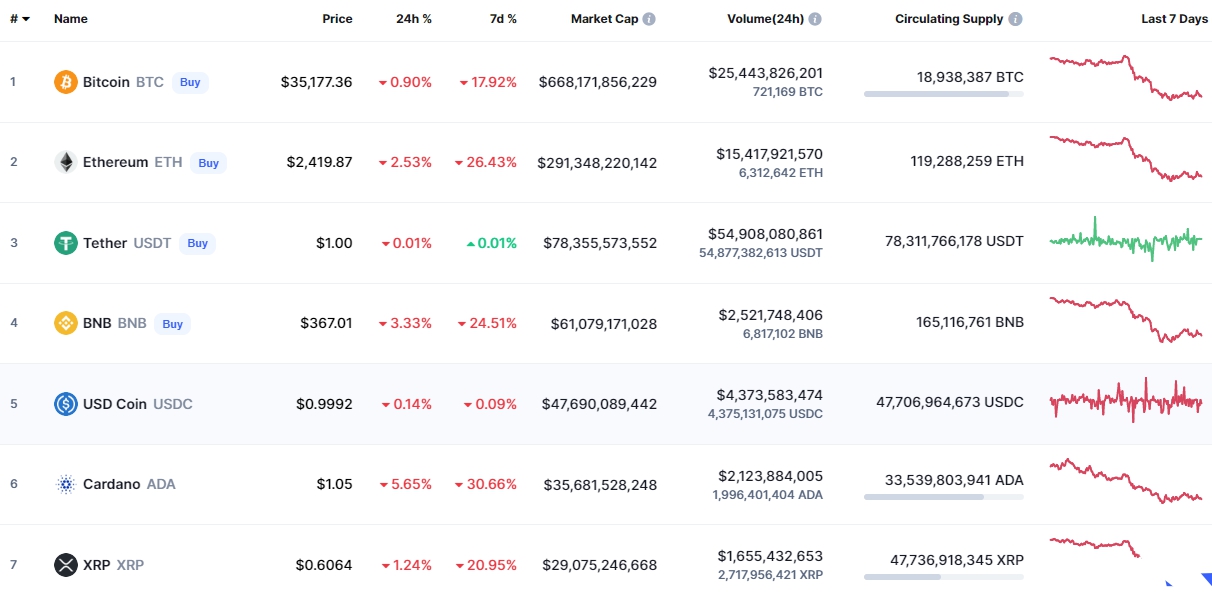Click XRP's circulating supply progress bar
Viewport: 1212px width, 598px height.
[x=944, y=577]
